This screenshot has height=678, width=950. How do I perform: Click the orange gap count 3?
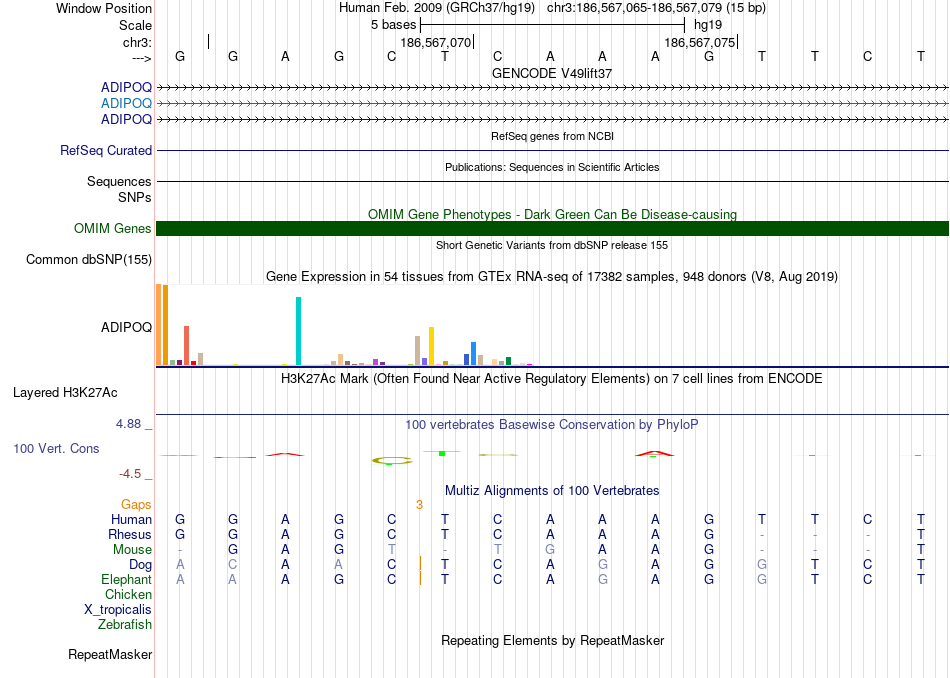pos(419,505)
